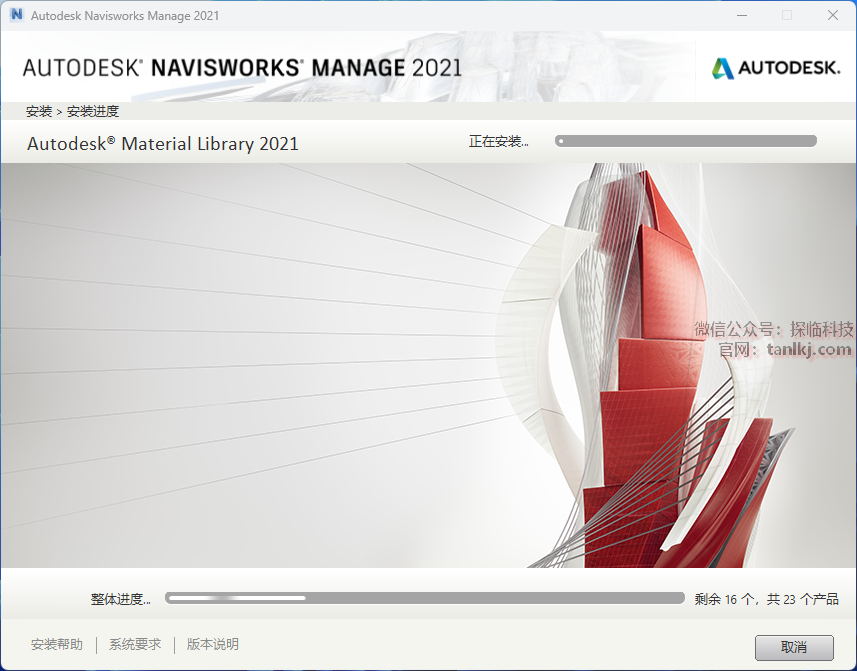Viewport: 857px width, 671px height.
Task: Open the 版本说明 link
Action: click(213, 645)
